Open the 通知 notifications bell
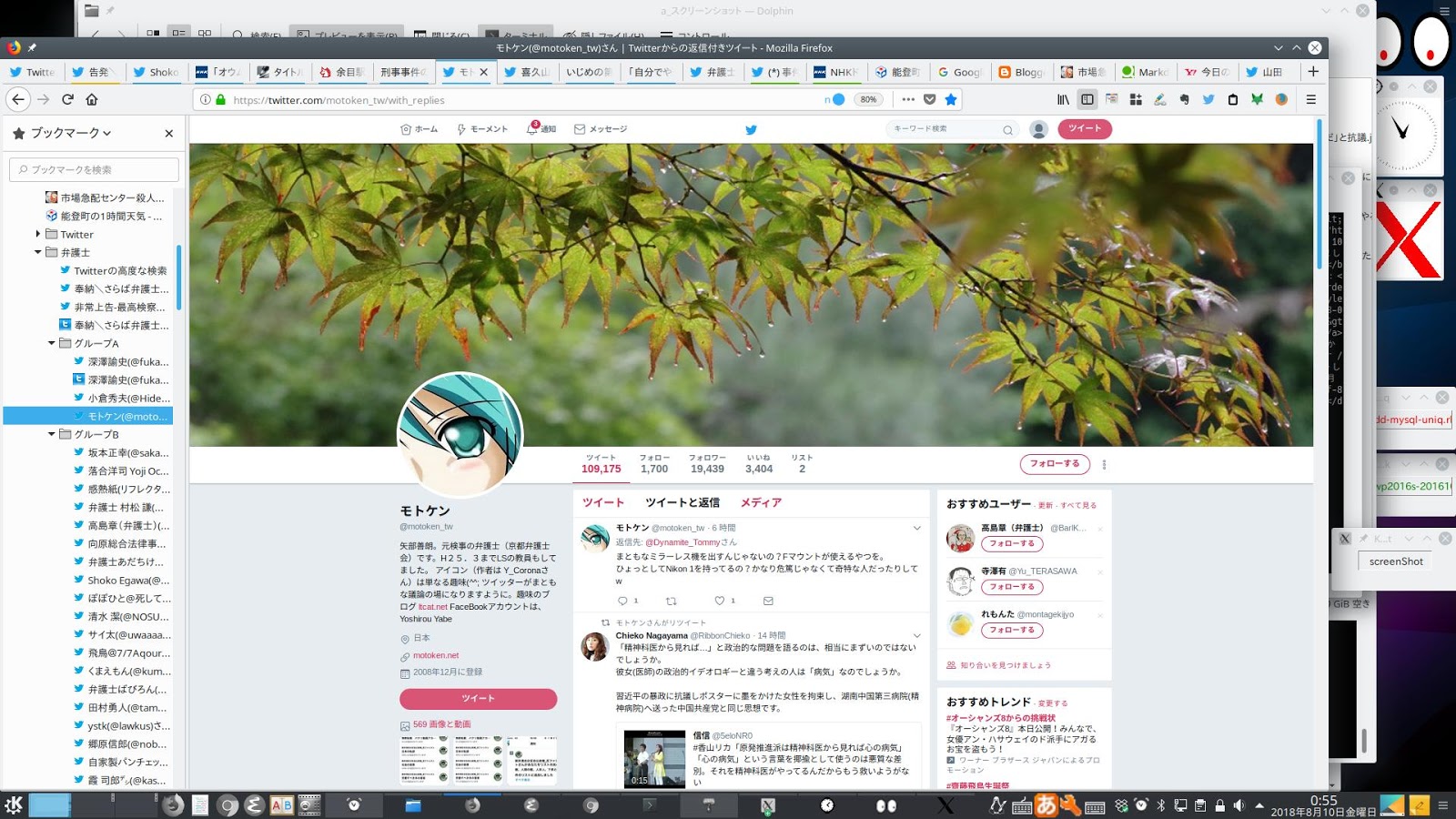The image size is (1456, 819). point(541,128)
